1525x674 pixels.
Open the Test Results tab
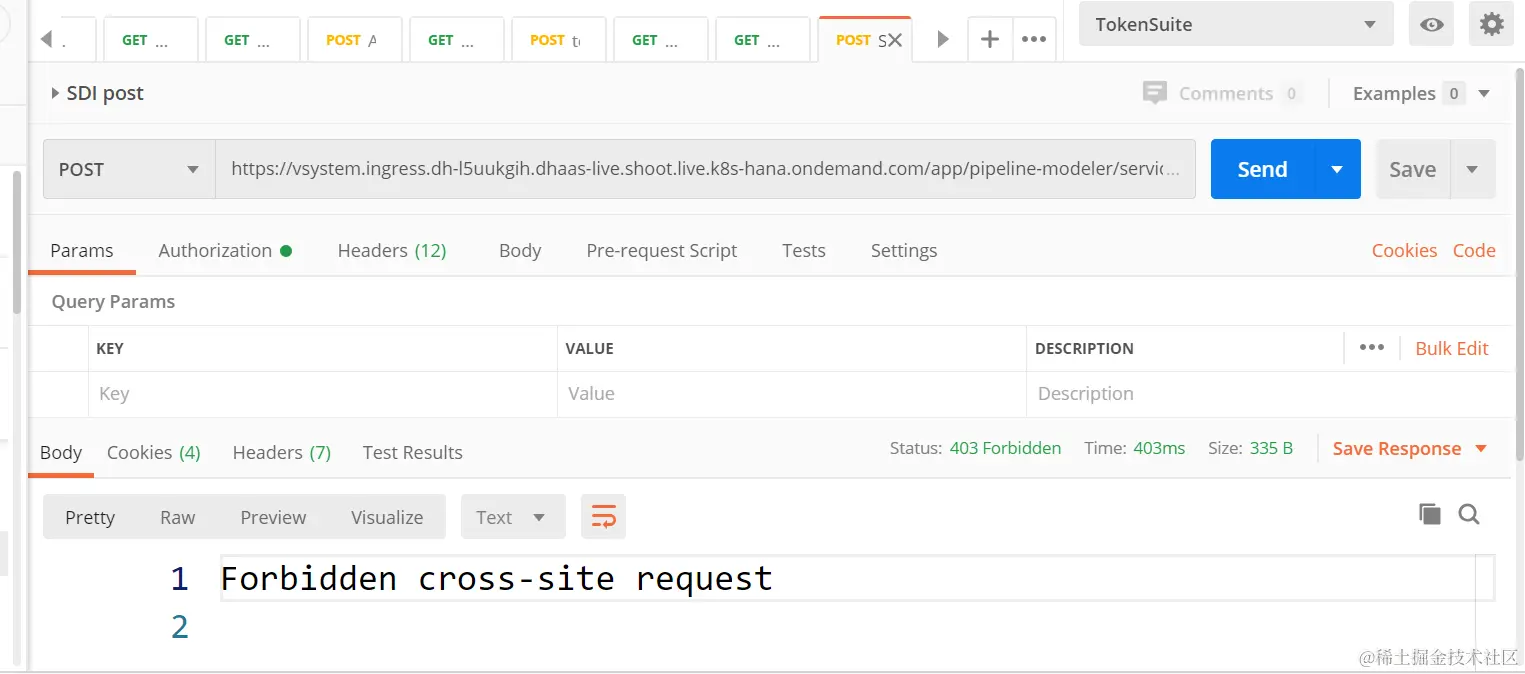pos(413,452)
